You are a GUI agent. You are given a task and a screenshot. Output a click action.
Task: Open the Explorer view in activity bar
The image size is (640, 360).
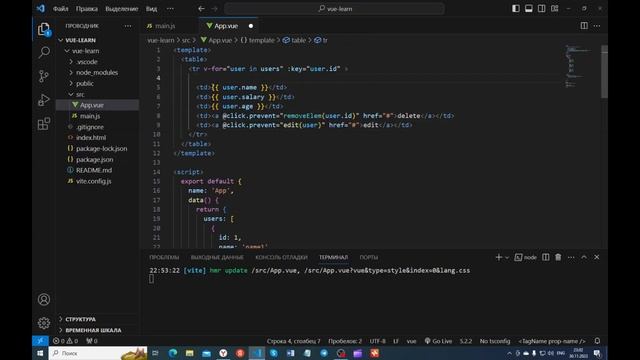(44, 29)
